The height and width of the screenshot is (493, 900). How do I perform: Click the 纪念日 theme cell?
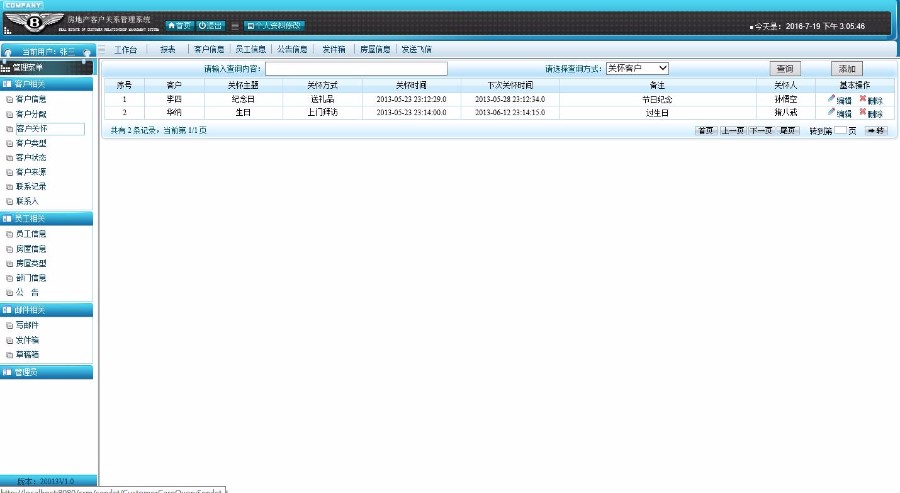click(243, 99)
